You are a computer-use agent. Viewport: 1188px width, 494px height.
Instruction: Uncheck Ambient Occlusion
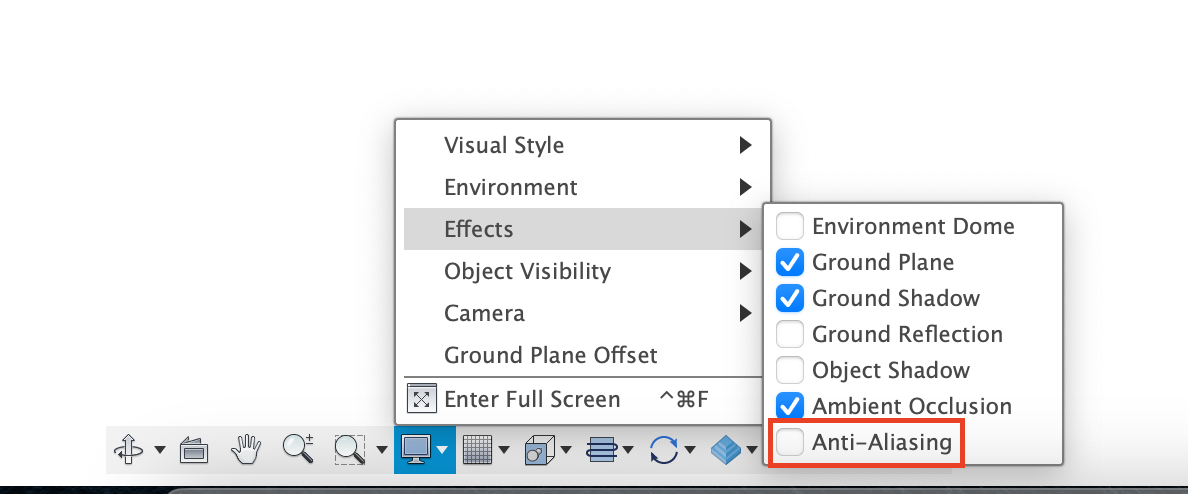click(x=789, y=406)
